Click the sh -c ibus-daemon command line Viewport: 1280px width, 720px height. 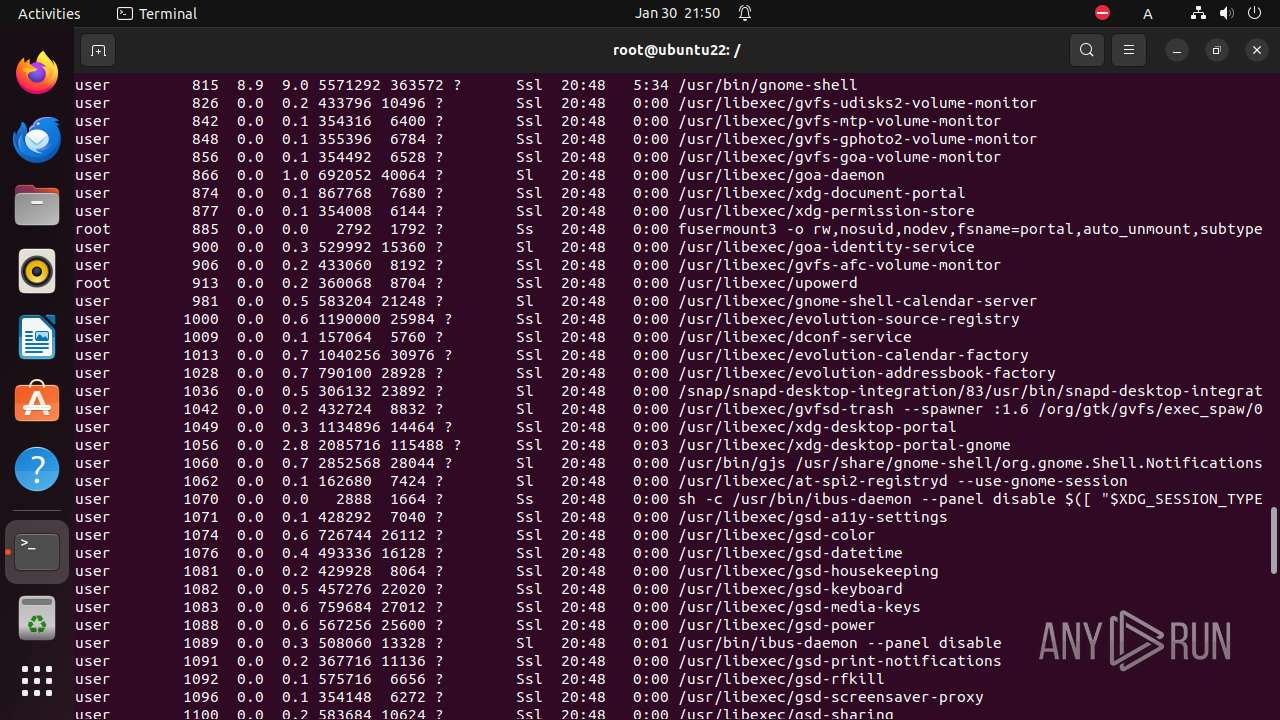point(970,499)
